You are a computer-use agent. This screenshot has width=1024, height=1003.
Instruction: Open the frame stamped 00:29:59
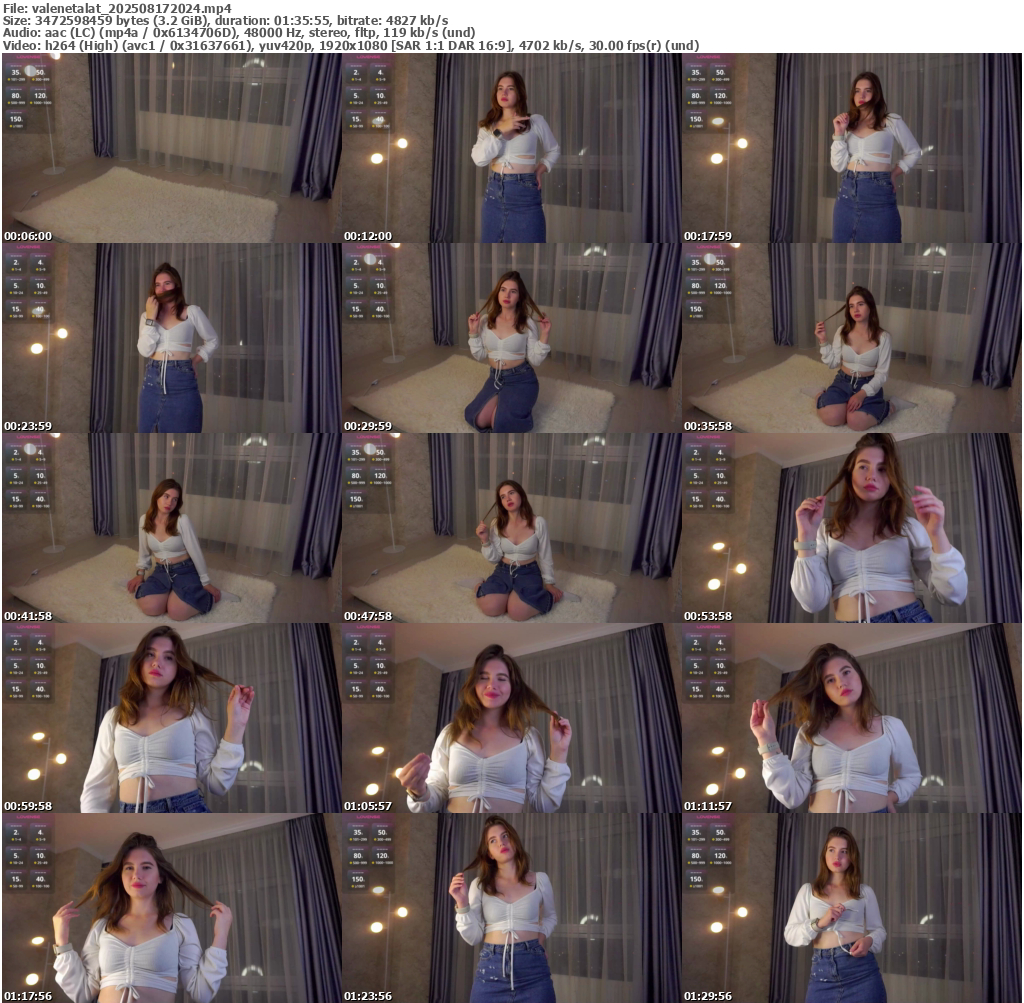click(x=512, y=338)
